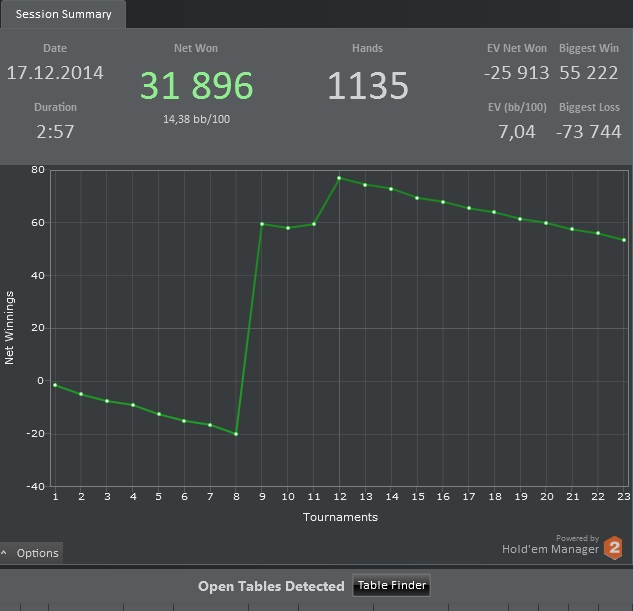Click the Tournaments axis label
The image size is (633, 611).
coord(340,517)
